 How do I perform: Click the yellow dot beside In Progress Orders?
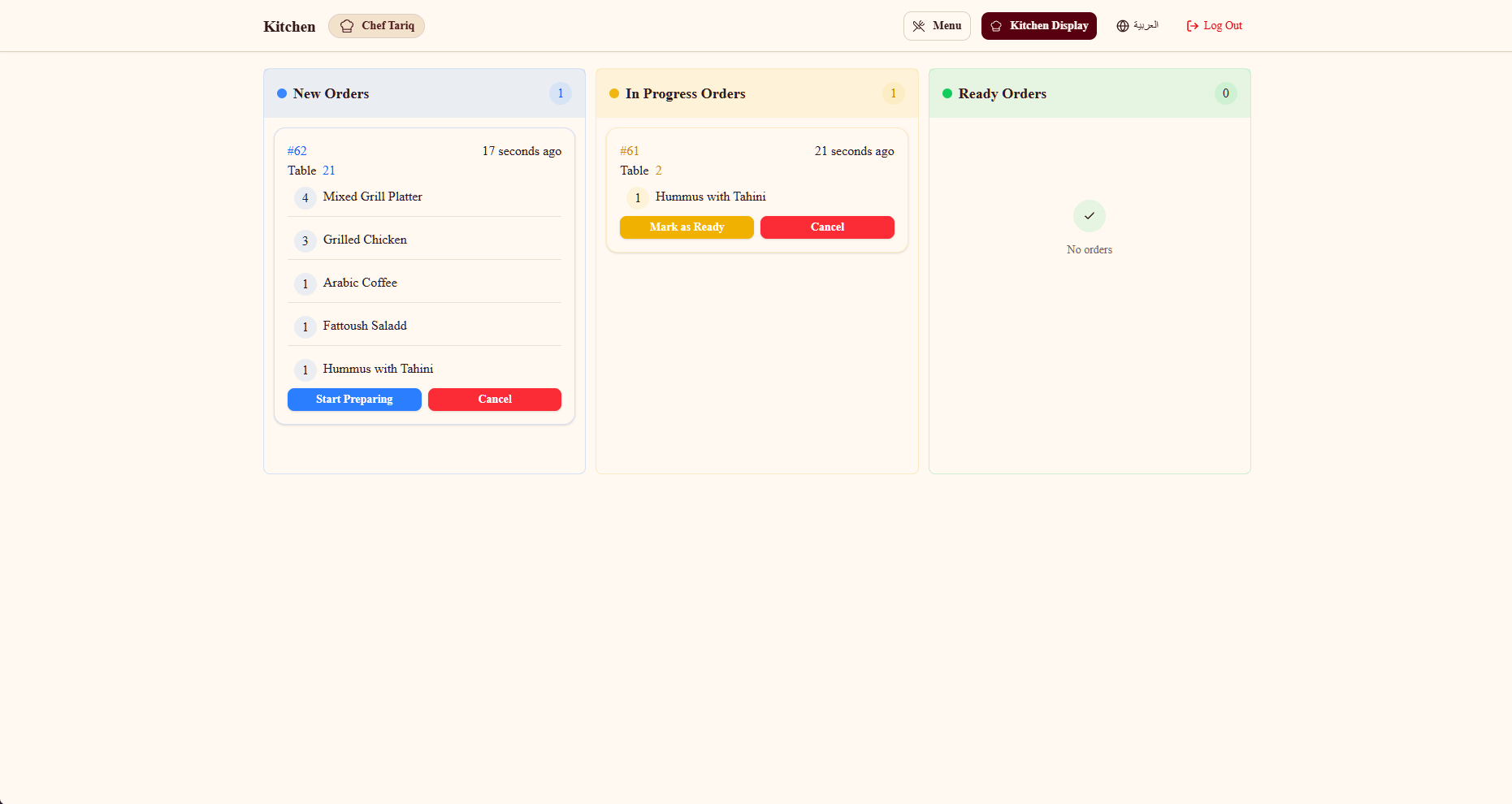tap(614, 93)
